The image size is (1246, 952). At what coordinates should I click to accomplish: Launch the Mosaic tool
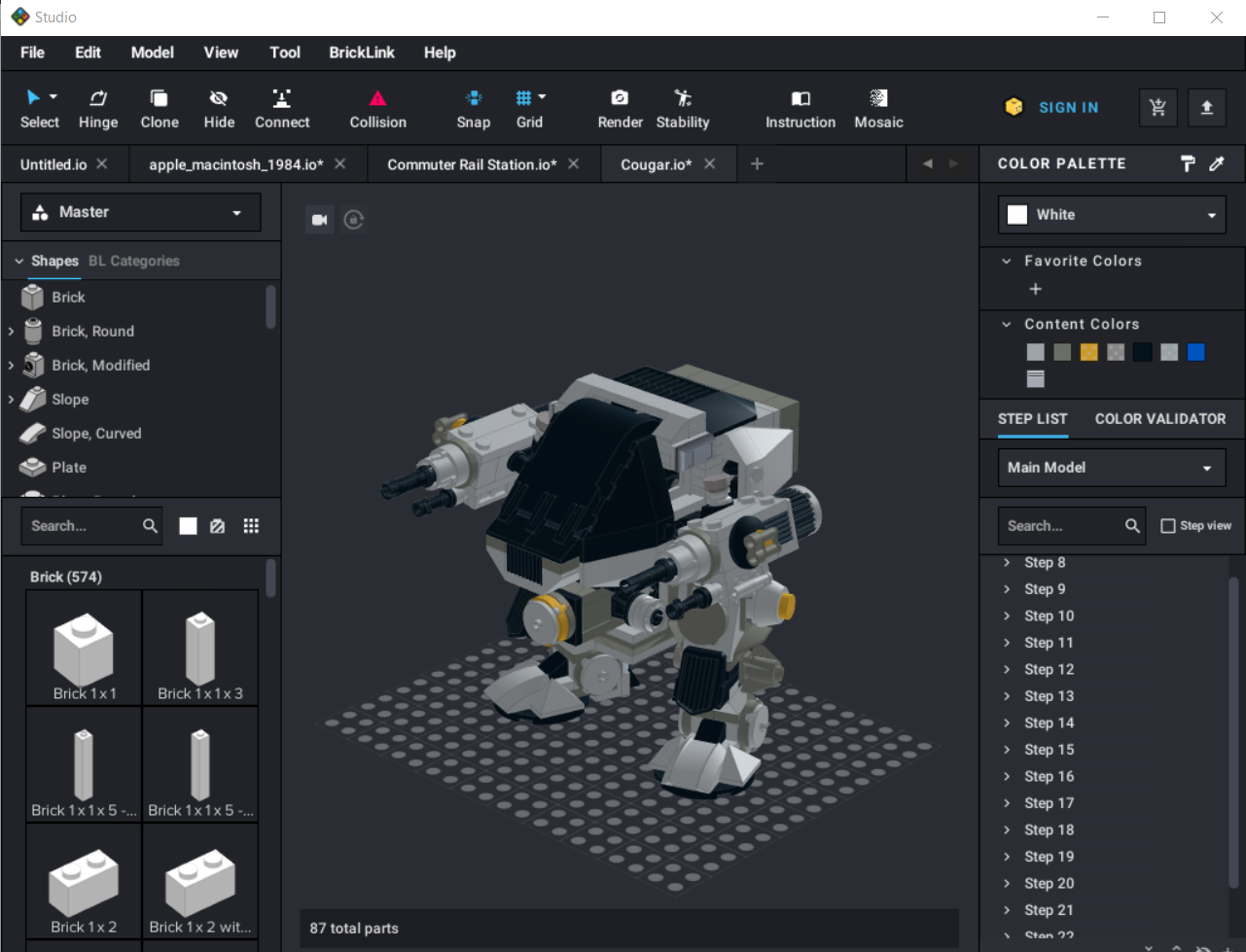[x=878, y=108]
